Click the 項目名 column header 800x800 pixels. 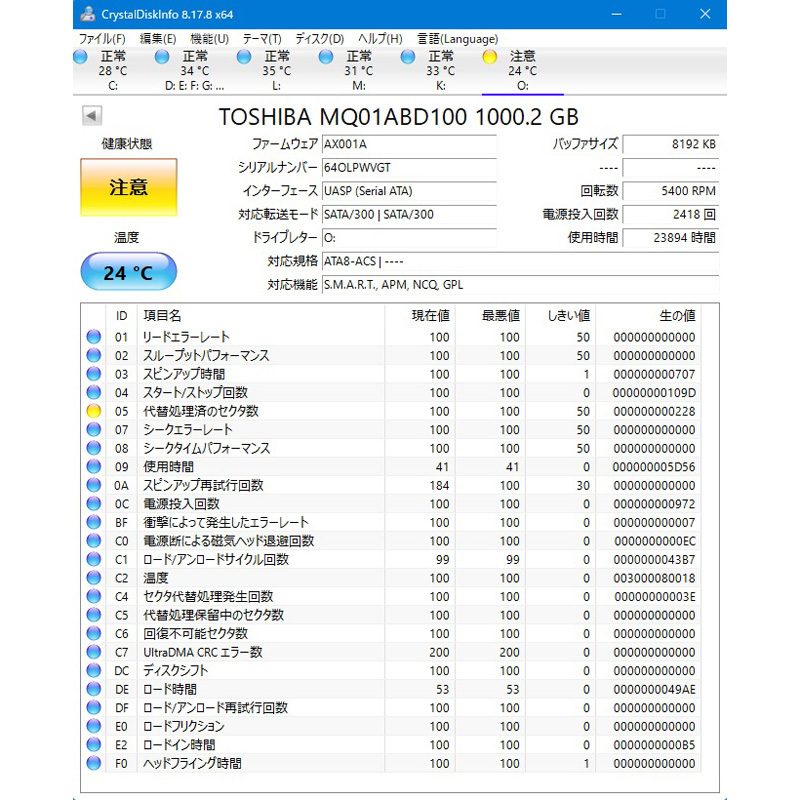260,316
